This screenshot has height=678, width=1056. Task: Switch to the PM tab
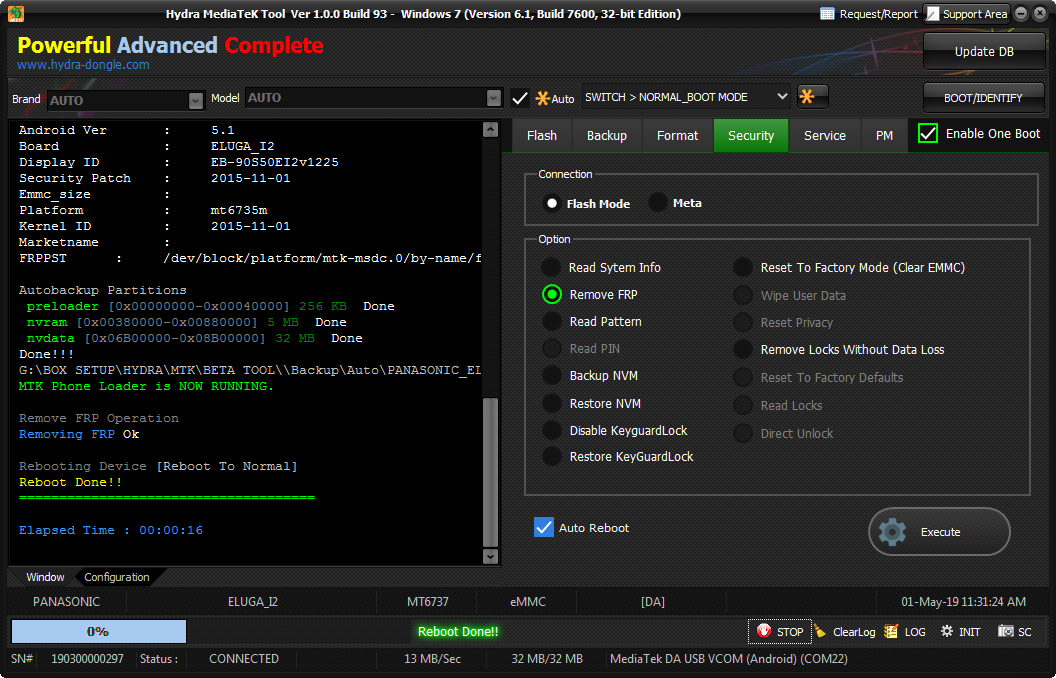(x=884, y=135)
